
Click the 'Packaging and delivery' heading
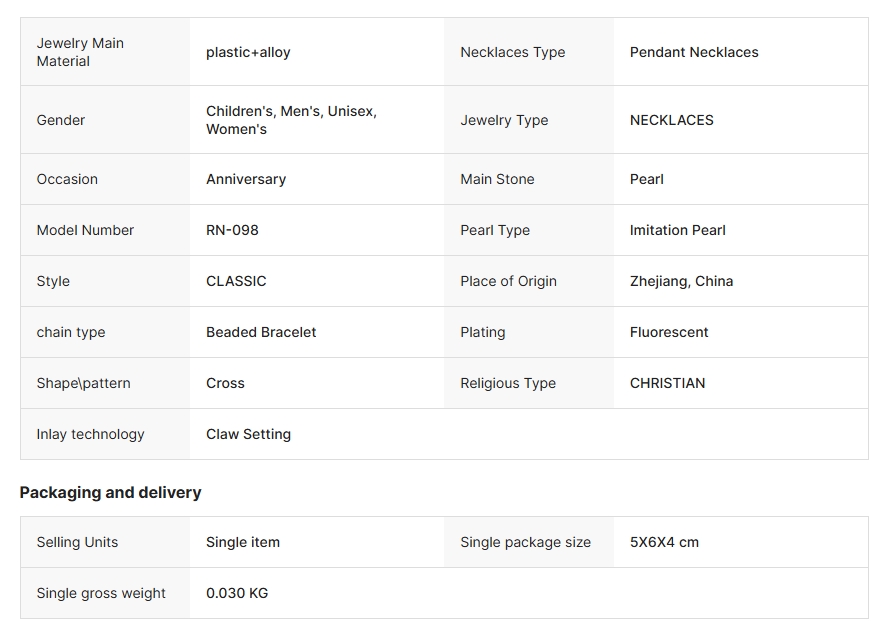(x=110, y=492)
